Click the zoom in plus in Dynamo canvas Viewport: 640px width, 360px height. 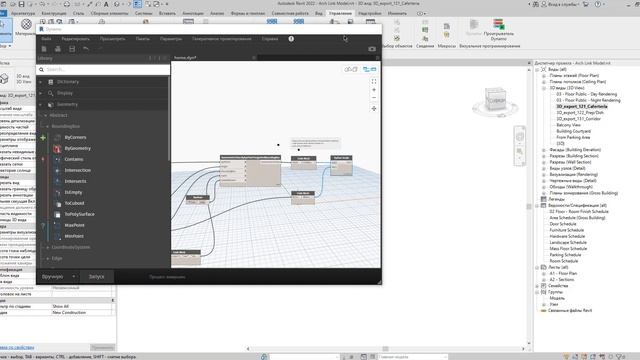[x=374, y=90]
